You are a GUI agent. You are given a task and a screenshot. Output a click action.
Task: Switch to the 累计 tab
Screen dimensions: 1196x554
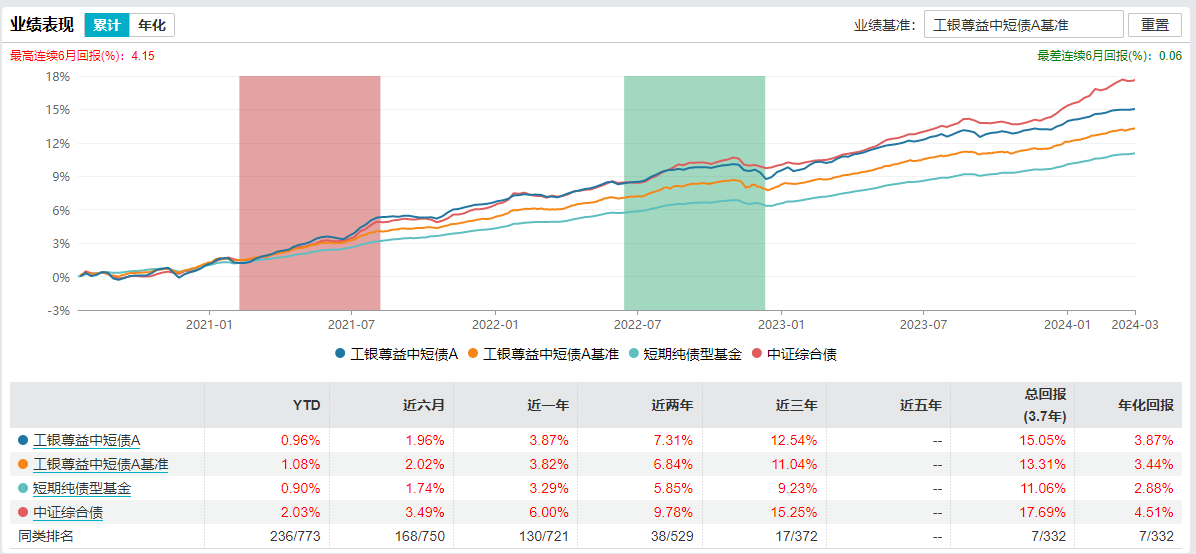coord(107,25)
